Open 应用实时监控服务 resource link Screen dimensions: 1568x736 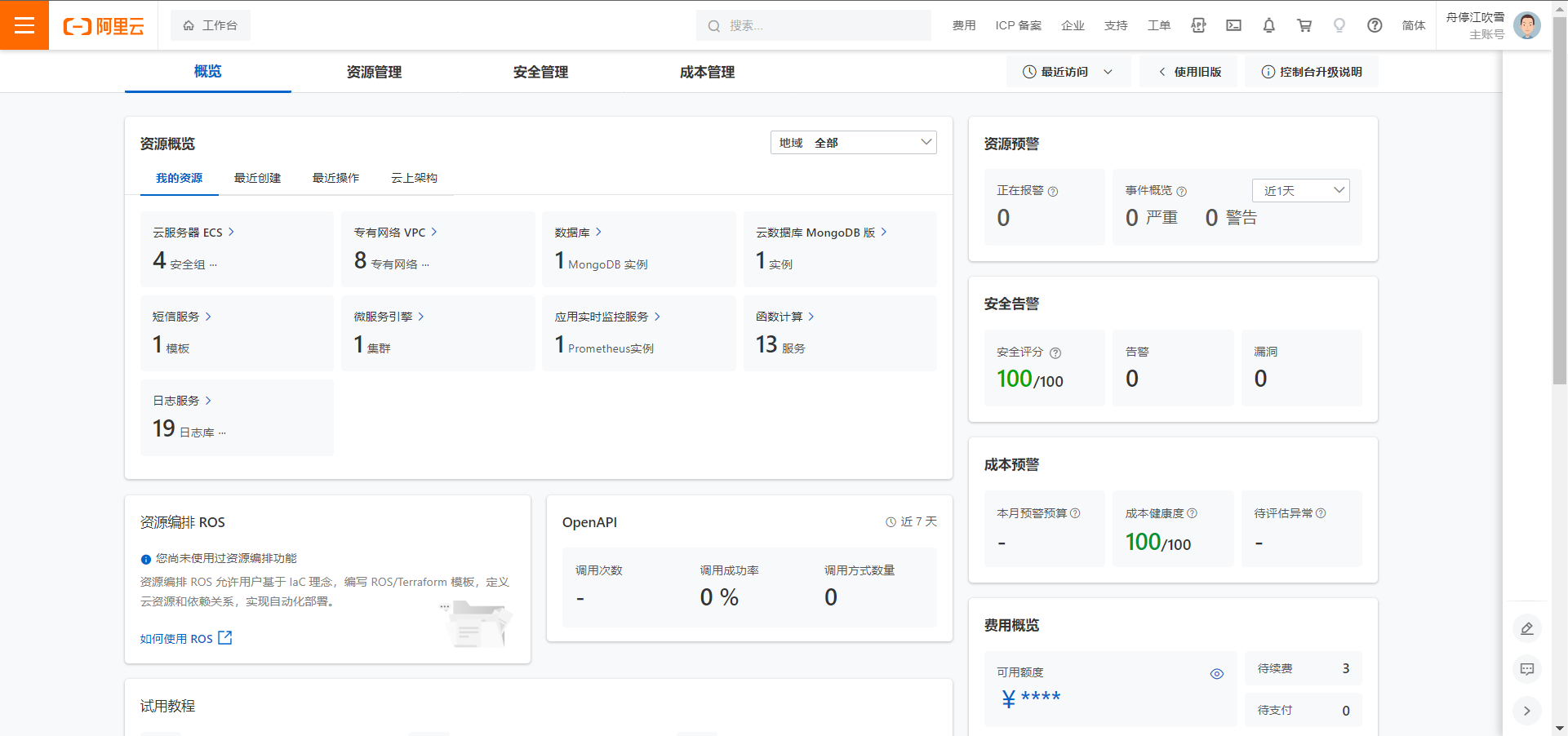(x=607, y=317)
